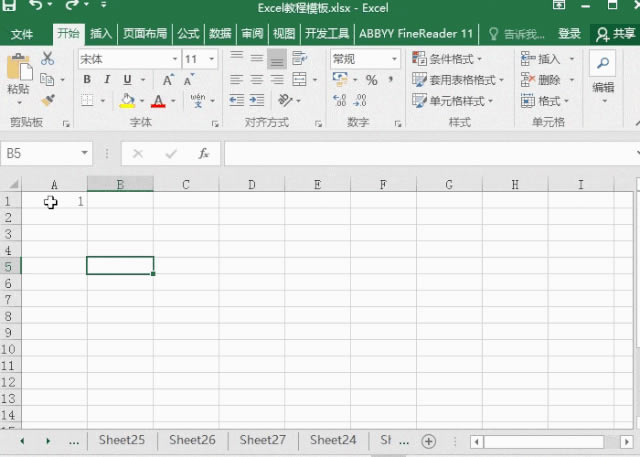Switch to 数据 ribbon tab
Image resolution: width=640 pixels, height=457 pixels.
pyautogui.click(x=220, y=34)
